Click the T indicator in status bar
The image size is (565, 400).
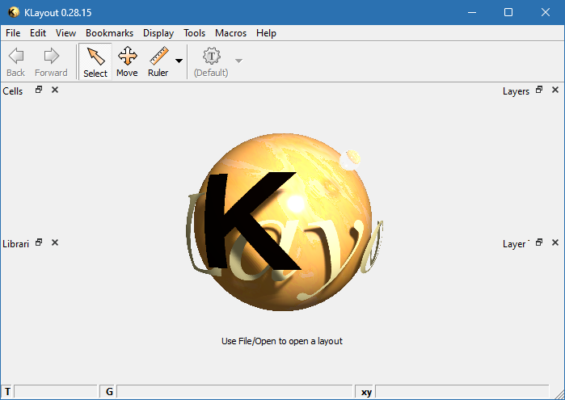click(x=8, y=391)
